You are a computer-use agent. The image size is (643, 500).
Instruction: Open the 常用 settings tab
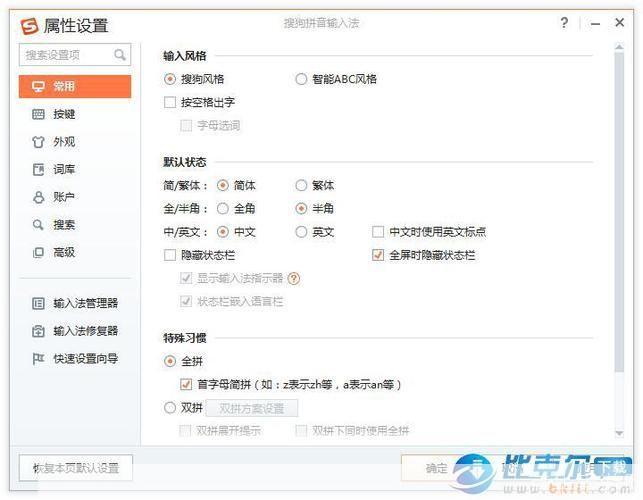[75, 87]
